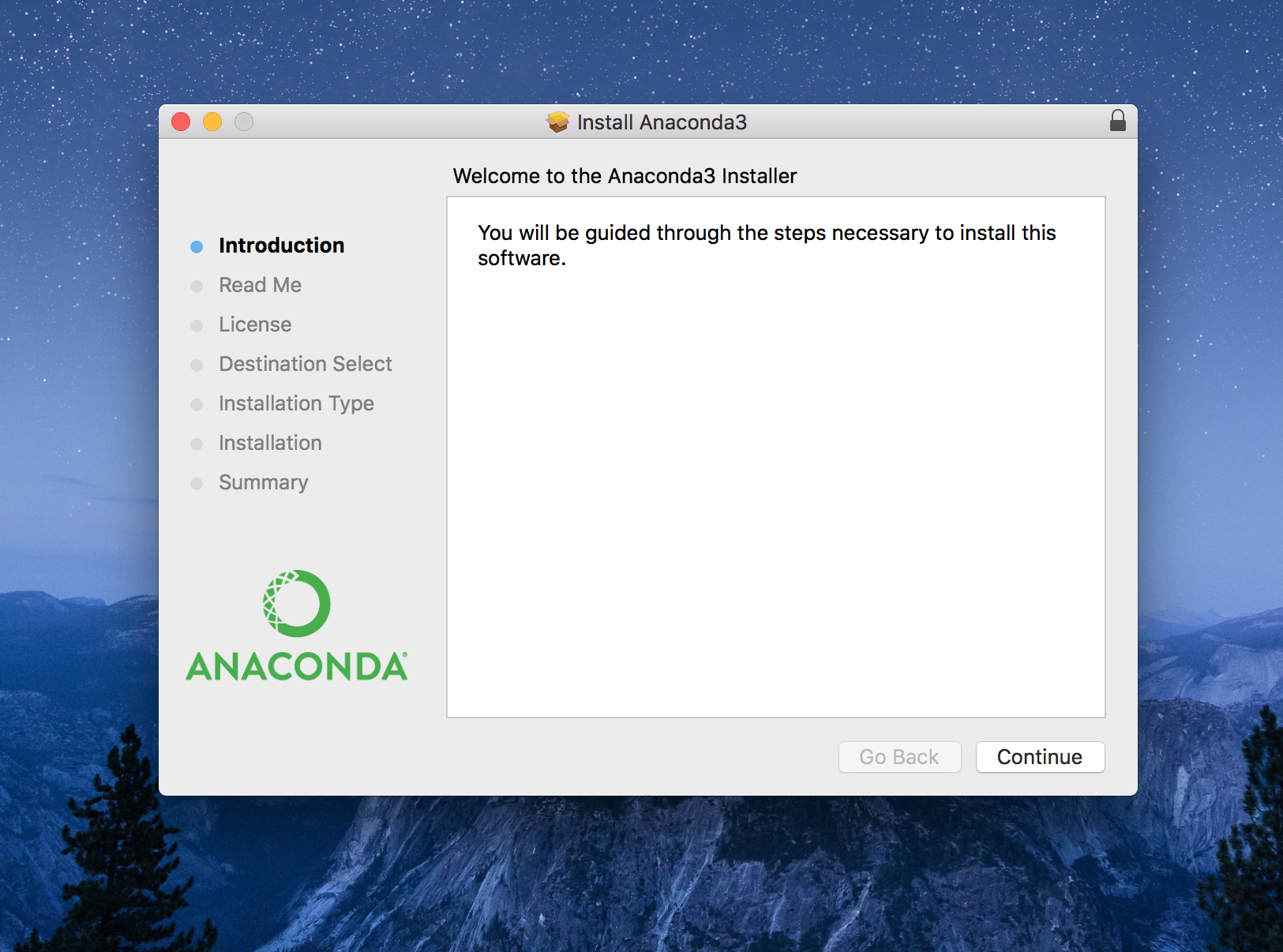Select the License step

255,324
